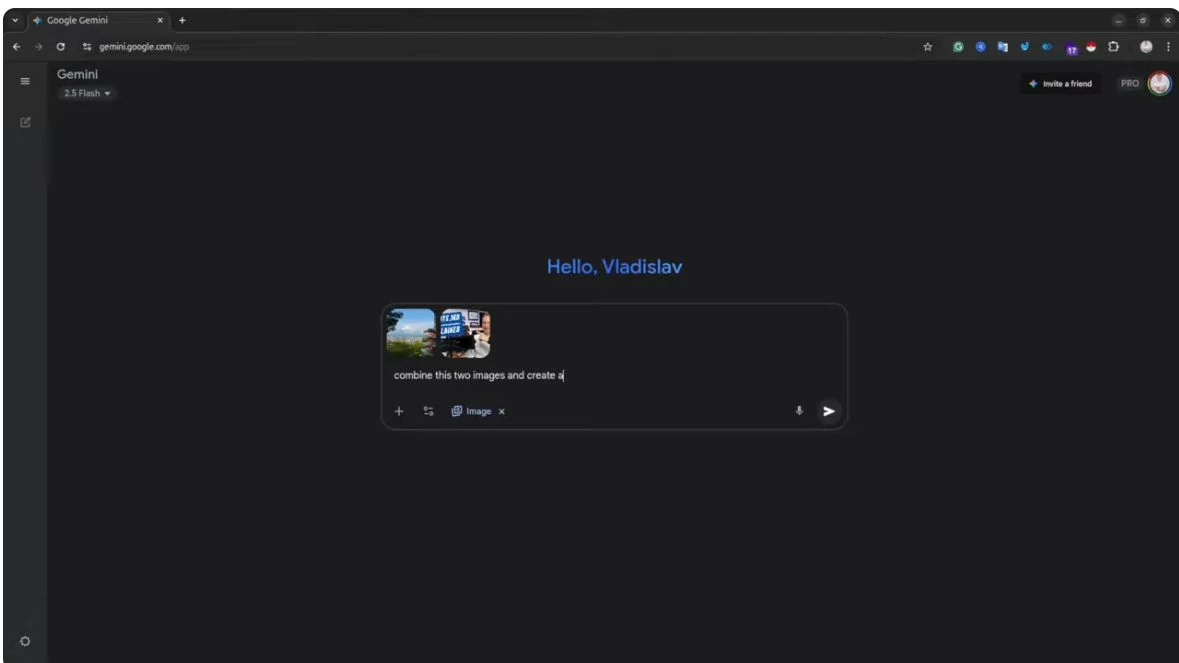This screenshot has height=663, width=1179.
Task: Reload the Gemini page
Action: click(x=61, y=47)
